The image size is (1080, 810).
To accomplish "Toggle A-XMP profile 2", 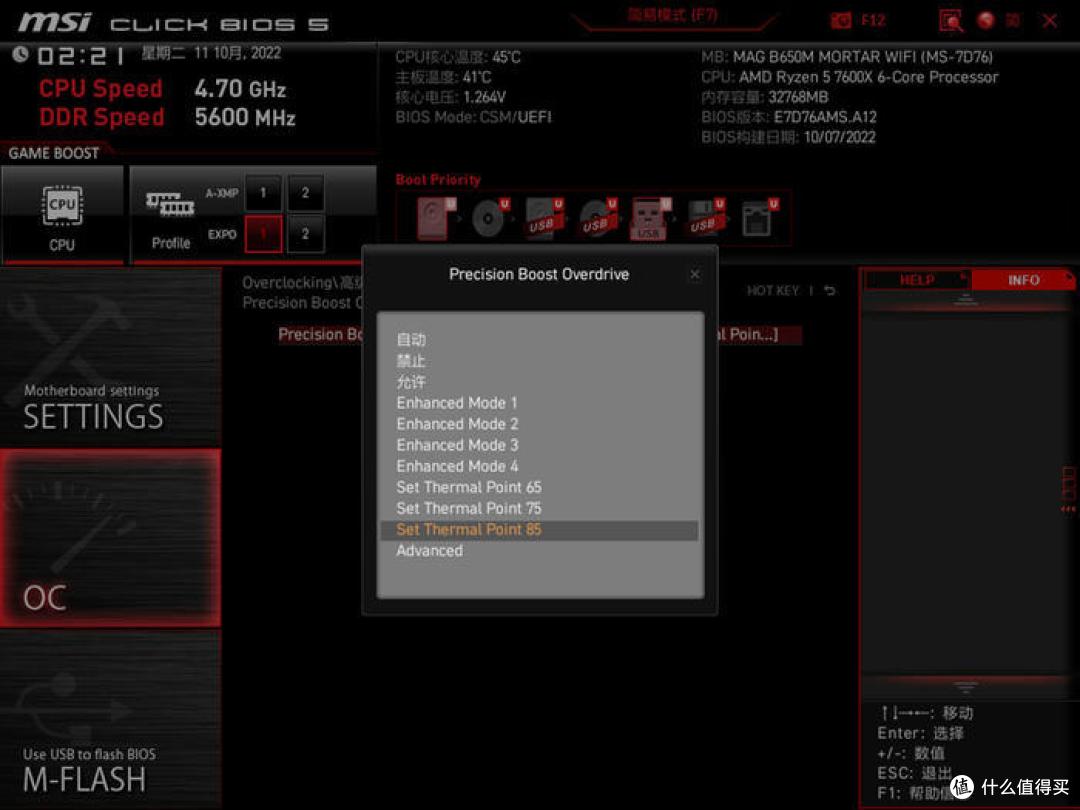I will click(305, 193).
